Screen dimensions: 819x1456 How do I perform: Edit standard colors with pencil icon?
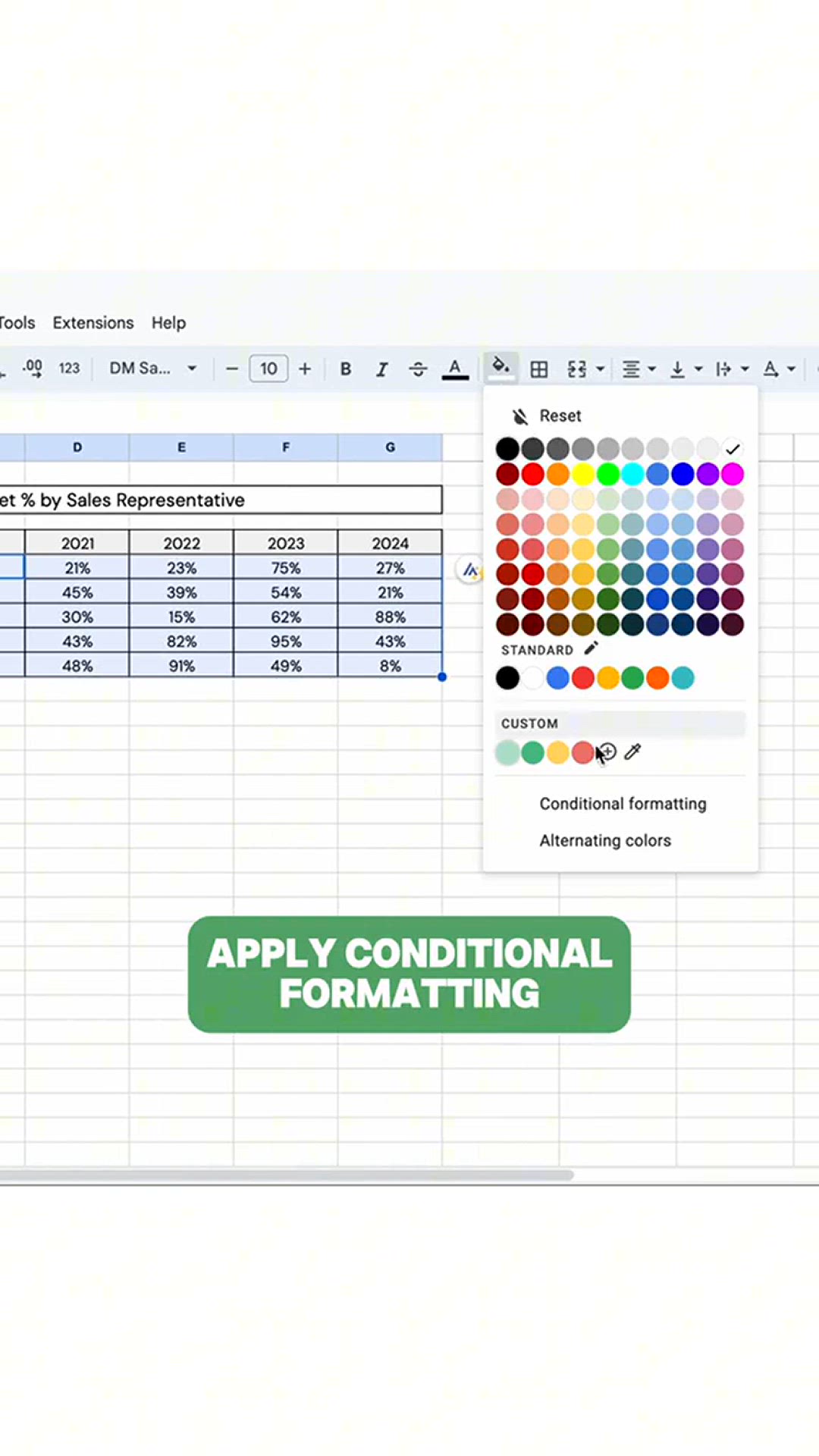591,648
